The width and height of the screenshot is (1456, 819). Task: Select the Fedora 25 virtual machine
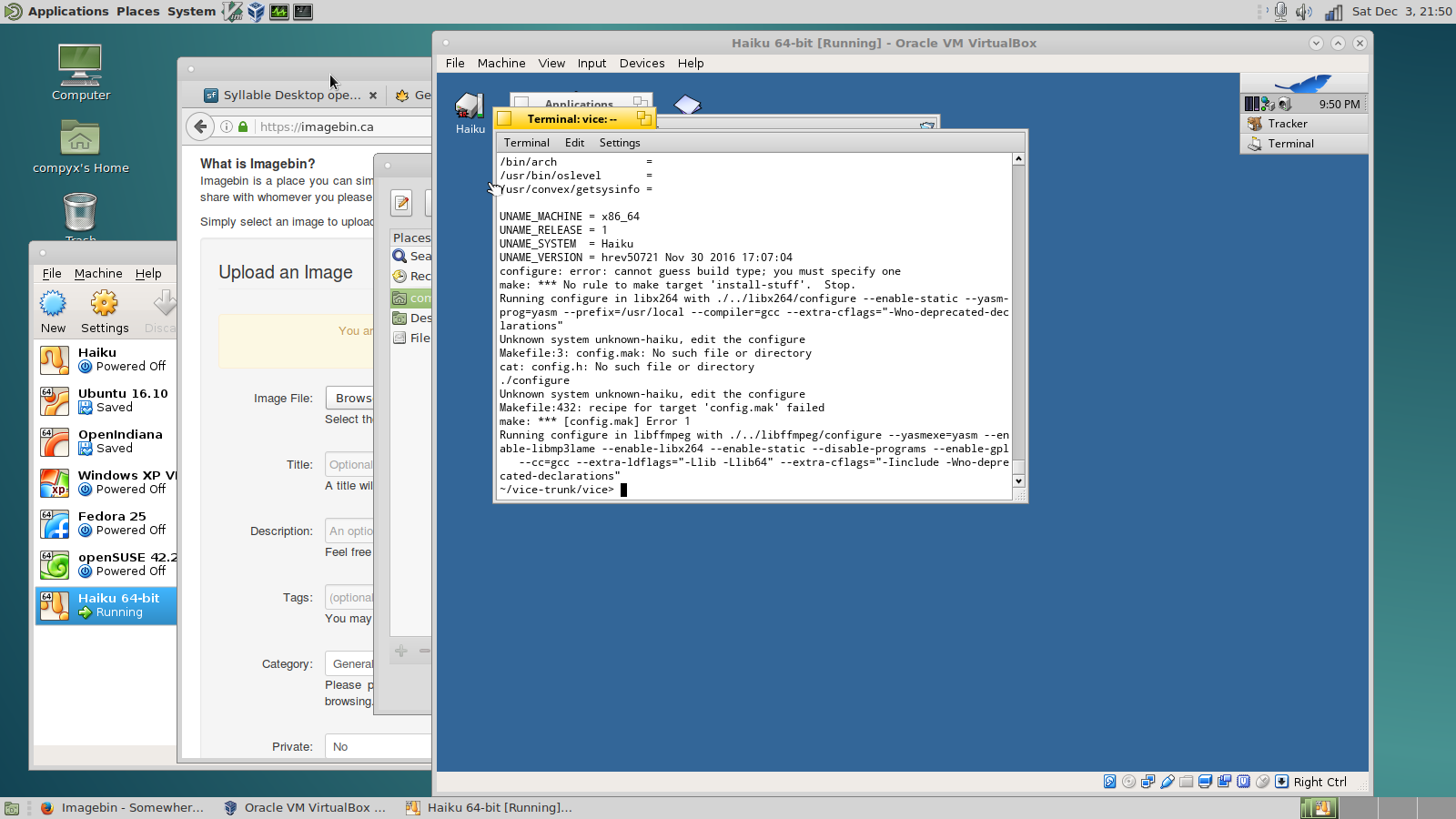pos(106,523)
